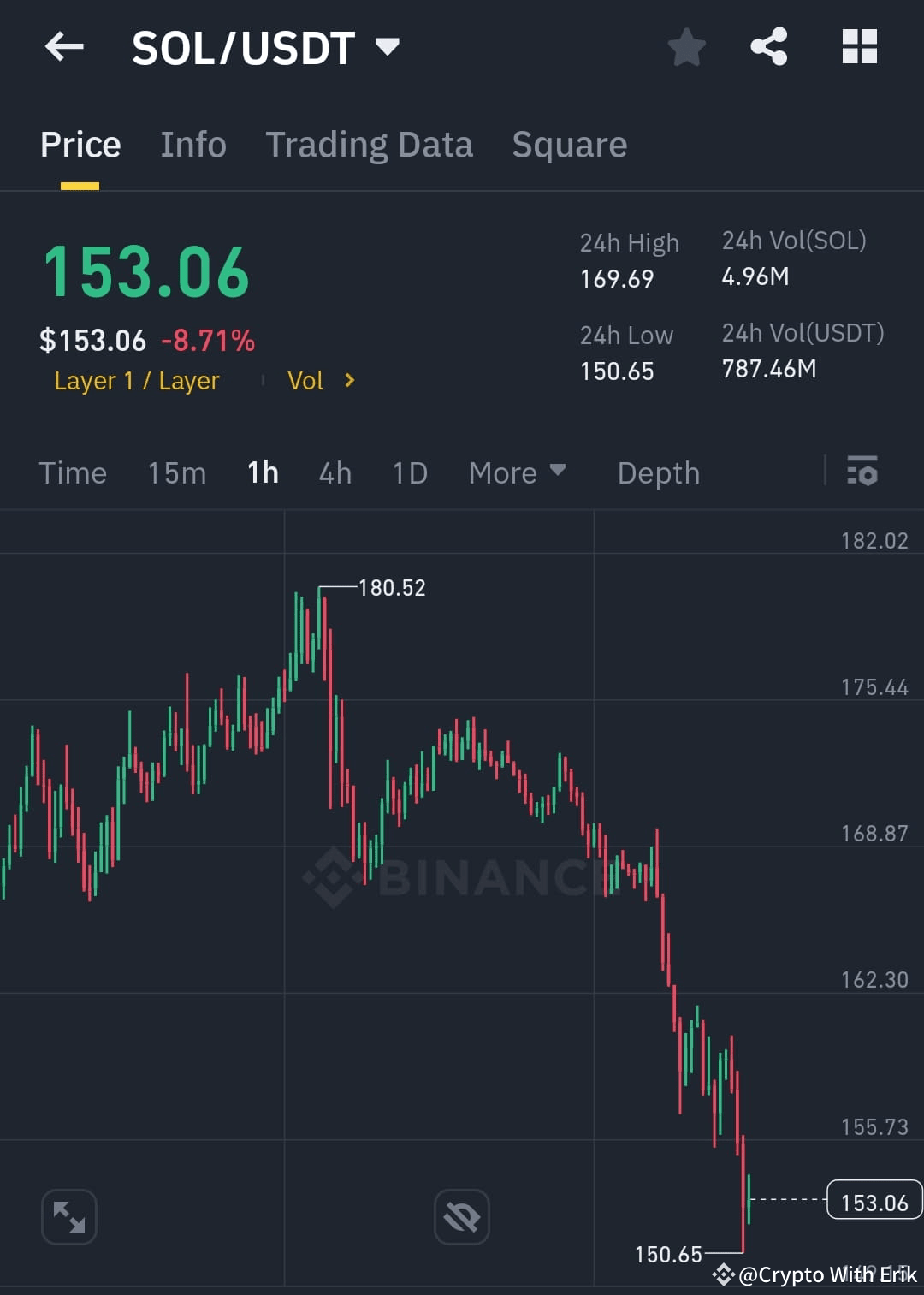Expand chart to fullscreen mode
The image size is (924, 1295).
click(68, 1216)
